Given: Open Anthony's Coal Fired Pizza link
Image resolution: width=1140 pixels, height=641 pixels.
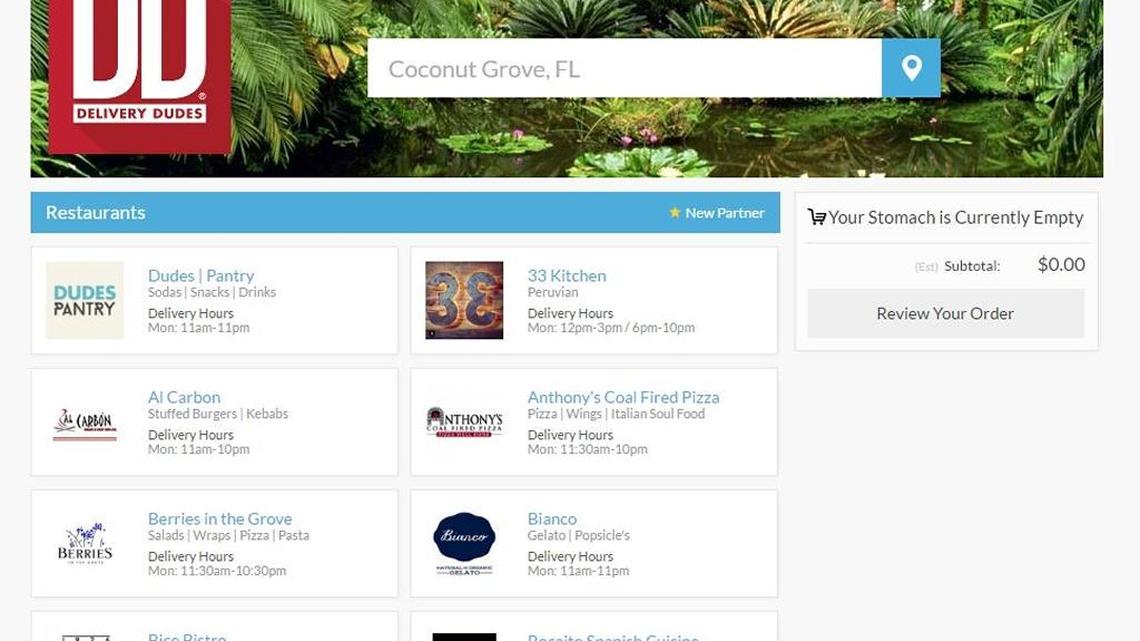Looking at the screenshot, I should (x=623, y=397).
